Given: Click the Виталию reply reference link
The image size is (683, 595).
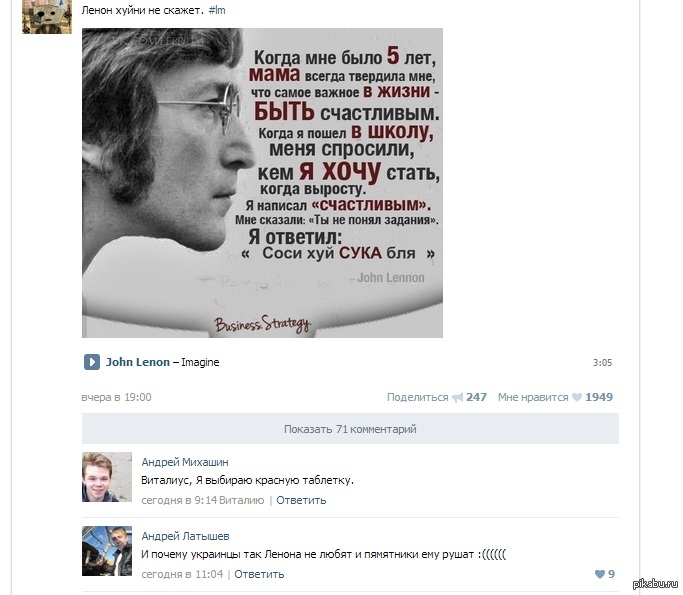Looking at the screenshot, I should click(241, 500).
